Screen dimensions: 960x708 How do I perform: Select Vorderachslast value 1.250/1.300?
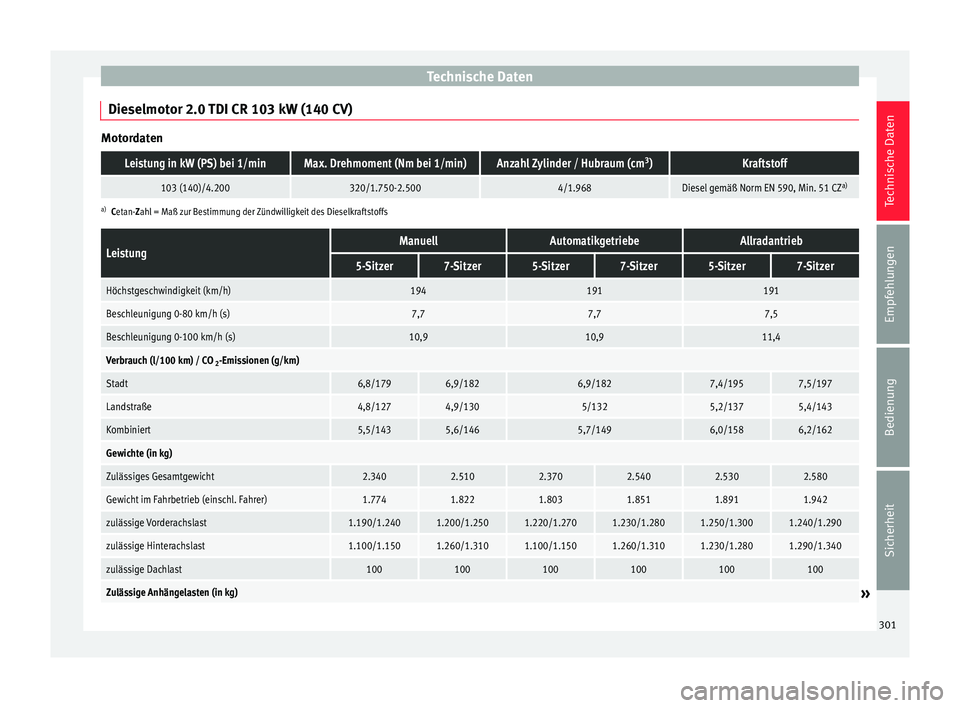point(727,524)
